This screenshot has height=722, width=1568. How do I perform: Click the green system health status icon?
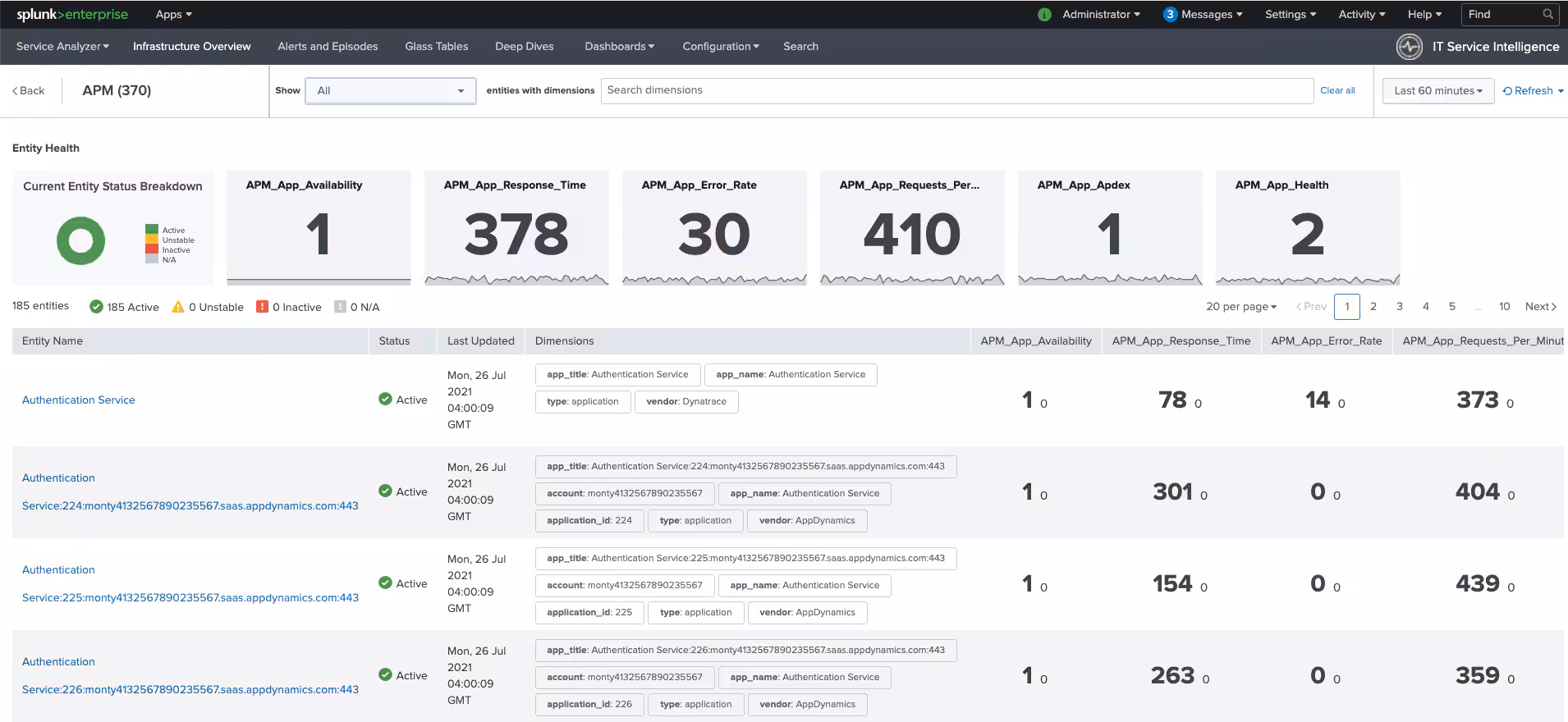click(x=1044, y=15)
